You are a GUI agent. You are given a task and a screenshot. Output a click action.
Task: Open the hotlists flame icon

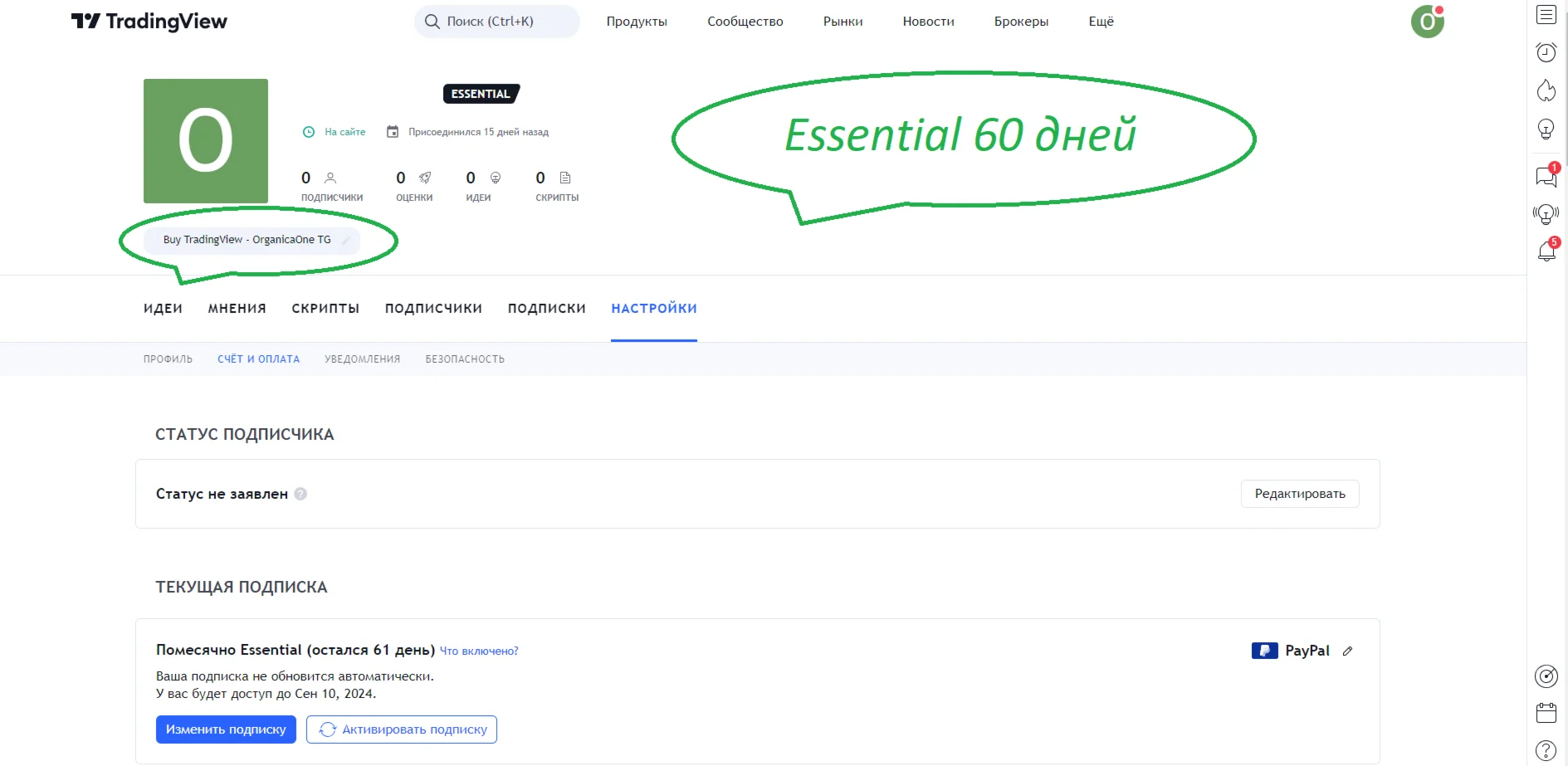click(1546, 90)
